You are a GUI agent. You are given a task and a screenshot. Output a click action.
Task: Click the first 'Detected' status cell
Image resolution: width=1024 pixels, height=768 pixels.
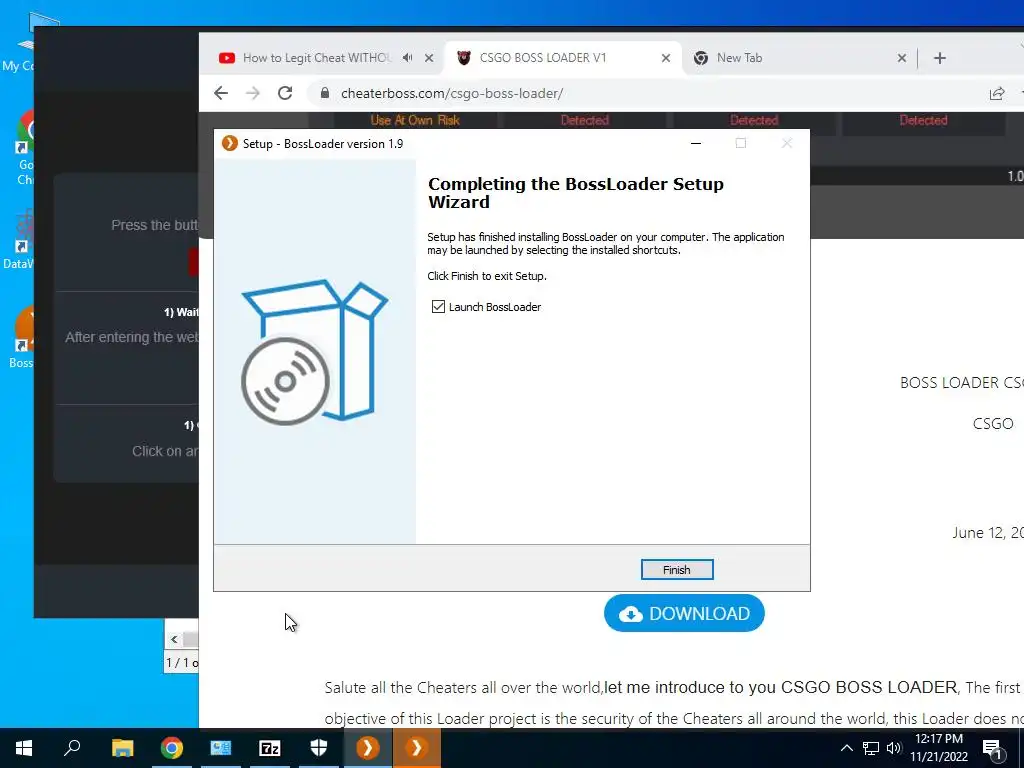click(584, 120)
